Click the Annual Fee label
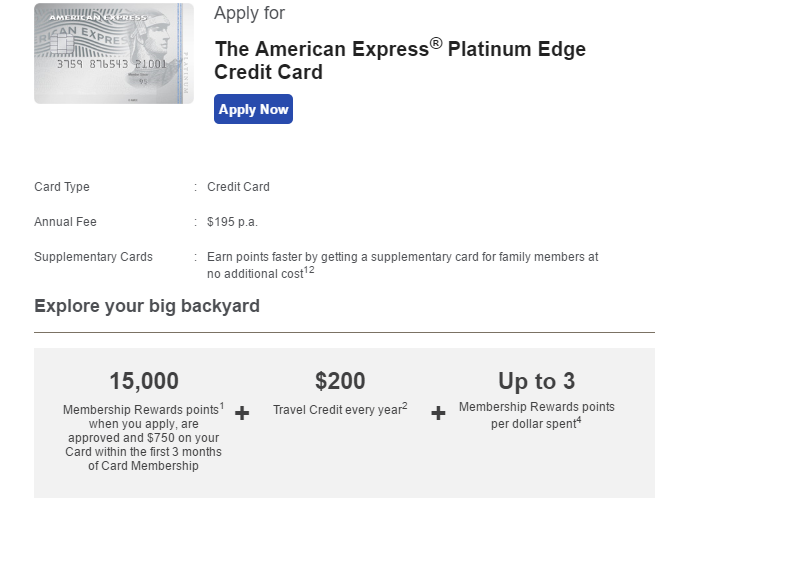The height and width of the screenshot is (572, 794). click(65, 222)
